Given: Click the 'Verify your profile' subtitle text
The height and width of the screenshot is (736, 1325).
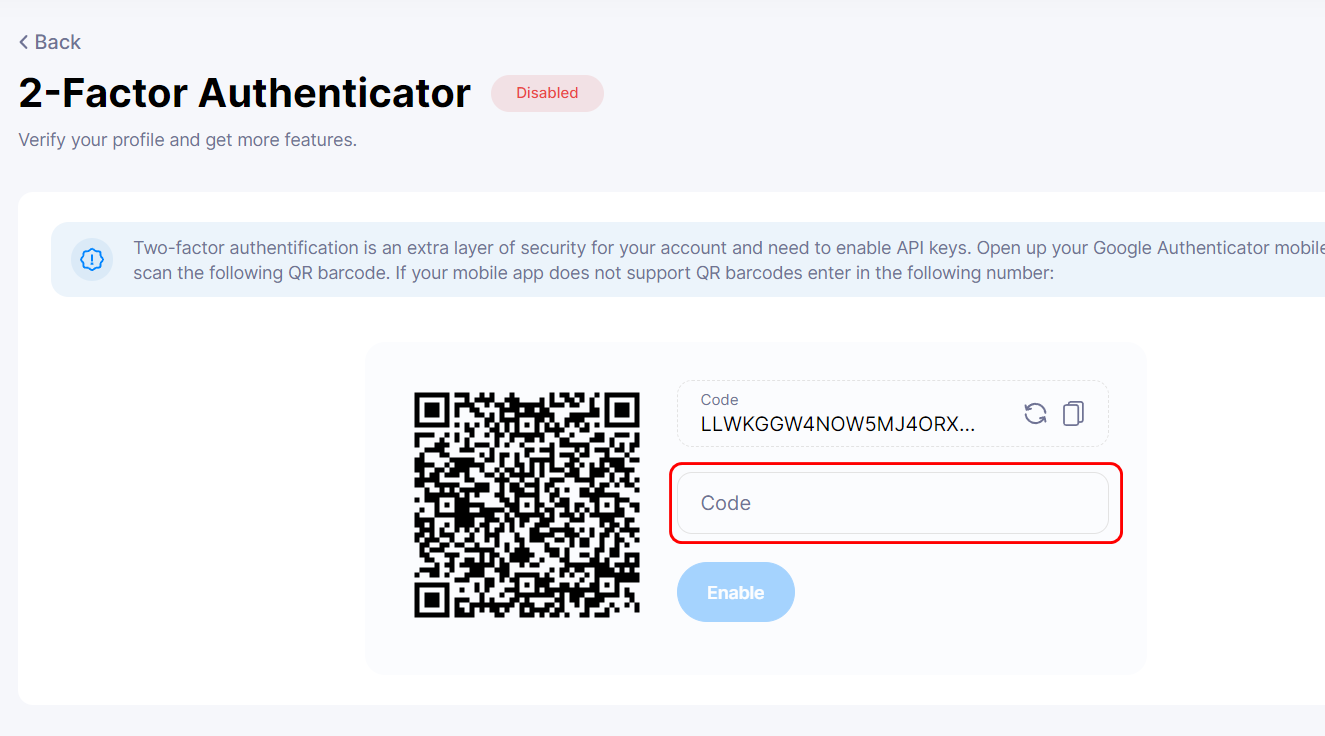Looking at the screenshot, I should coord(187,140).
